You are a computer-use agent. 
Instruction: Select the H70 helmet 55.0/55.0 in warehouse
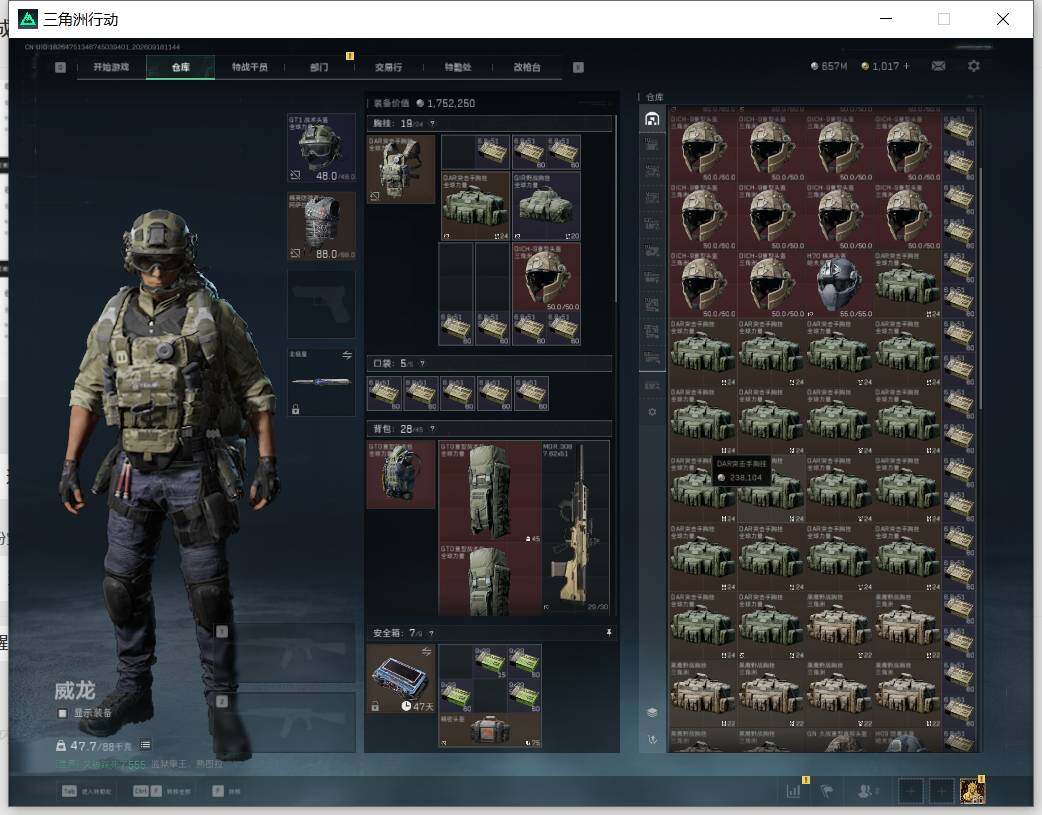click(x=839, y=284)
